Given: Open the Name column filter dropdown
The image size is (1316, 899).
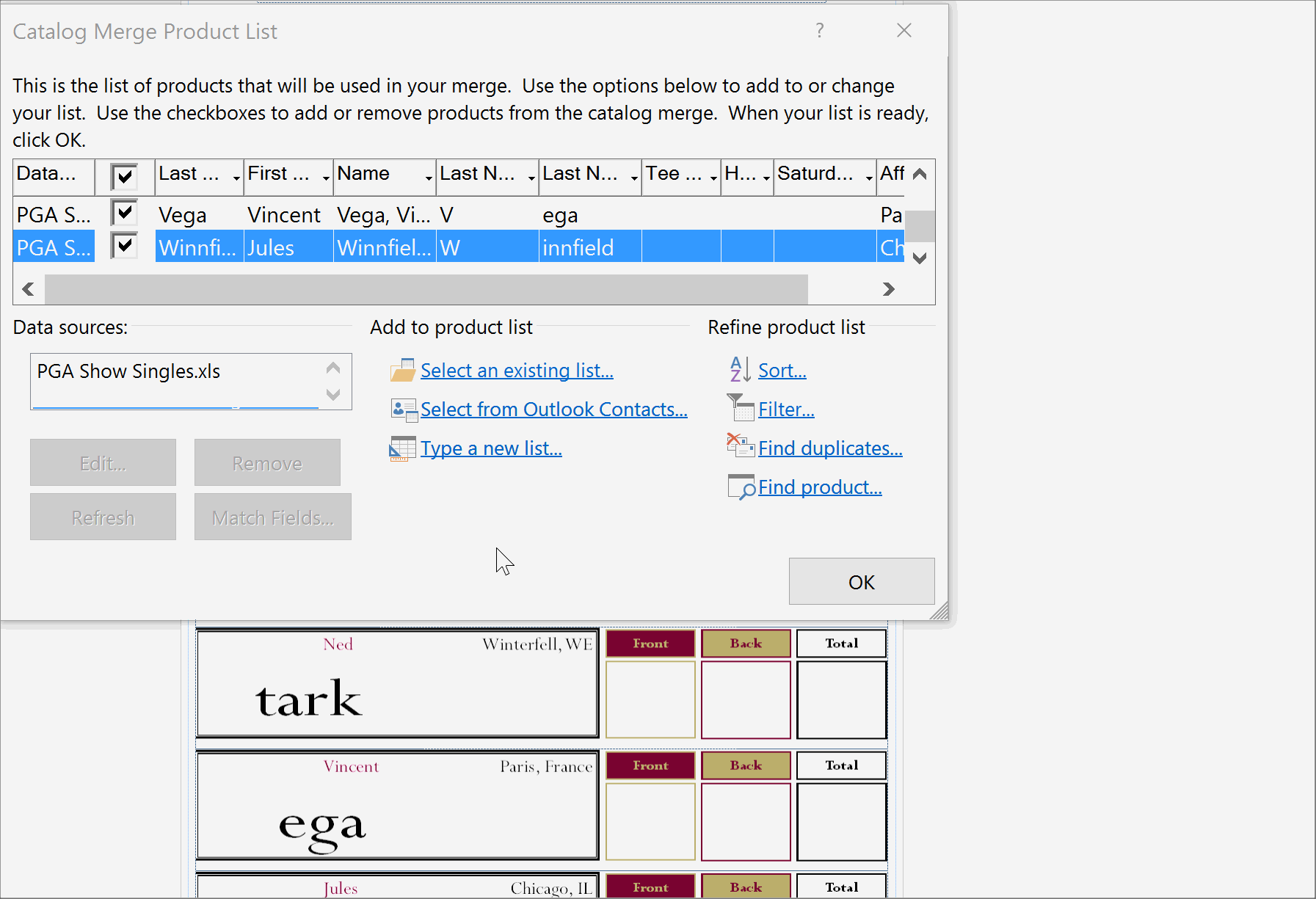Looking at the screenshot, I should click(x=429, y=178).
